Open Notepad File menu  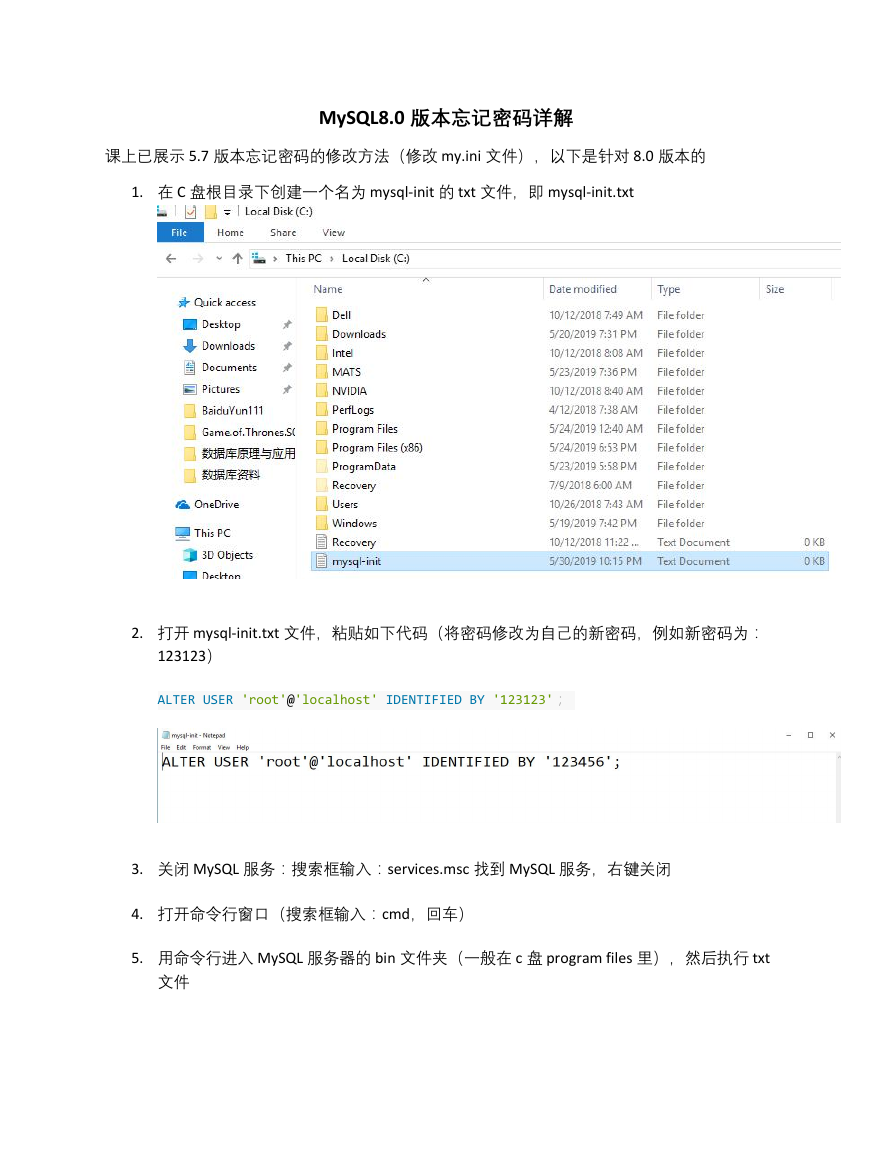tap(165, 748)
